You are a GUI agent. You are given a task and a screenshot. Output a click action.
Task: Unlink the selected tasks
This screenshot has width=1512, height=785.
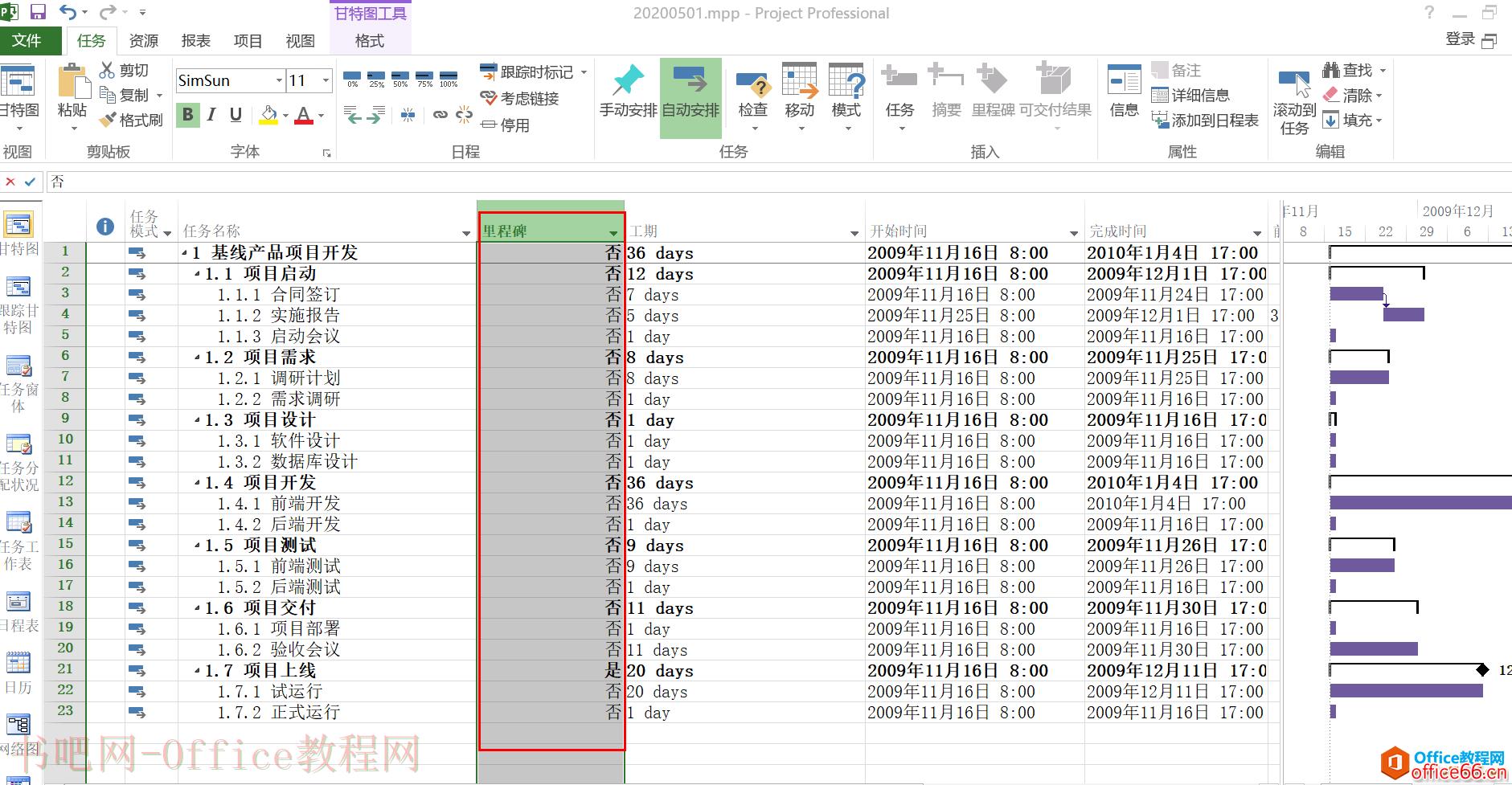[464, 115]
